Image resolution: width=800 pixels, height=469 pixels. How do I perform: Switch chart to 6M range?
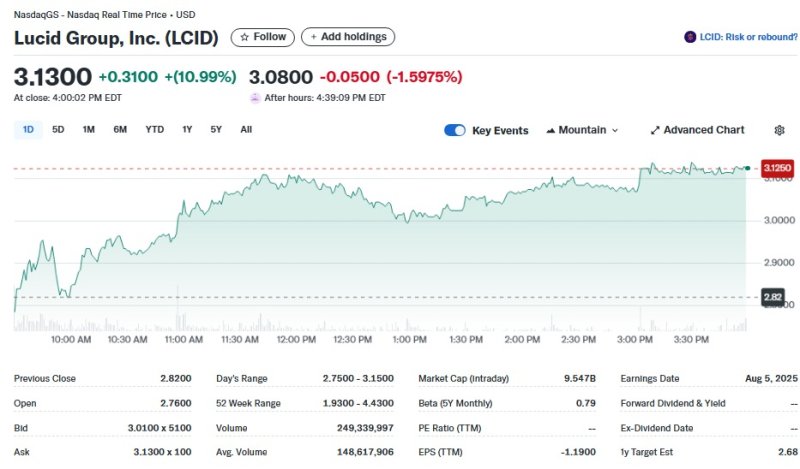[x=120, y=129]
